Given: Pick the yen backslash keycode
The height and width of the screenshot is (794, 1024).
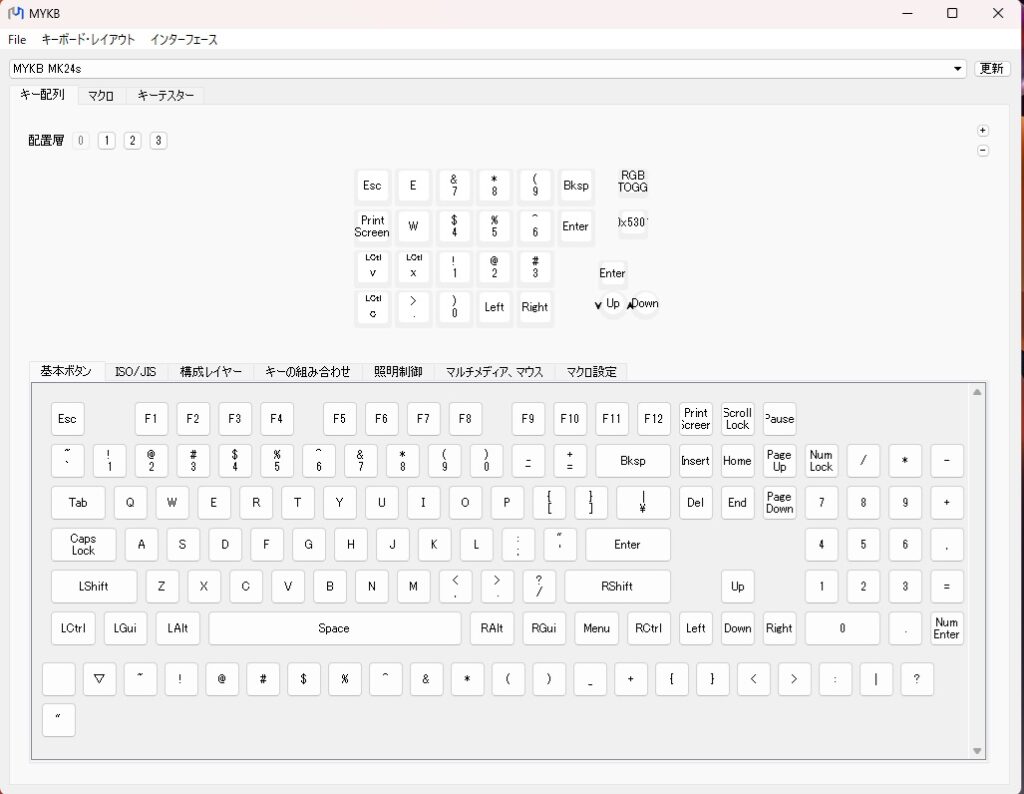Looking at the screenshot, I should (643, 503).
